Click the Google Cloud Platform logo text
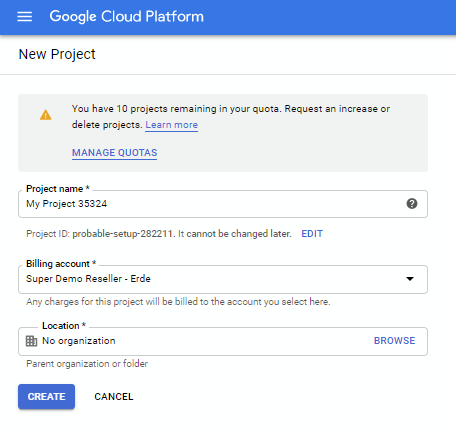 coord(127,17)
